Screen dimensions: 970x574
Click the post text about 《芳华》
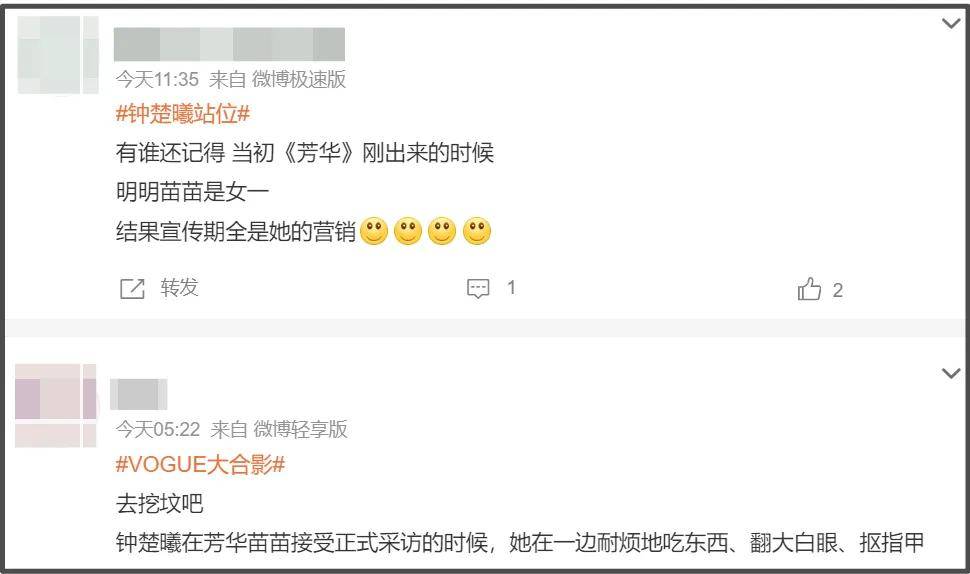(304, 153)
